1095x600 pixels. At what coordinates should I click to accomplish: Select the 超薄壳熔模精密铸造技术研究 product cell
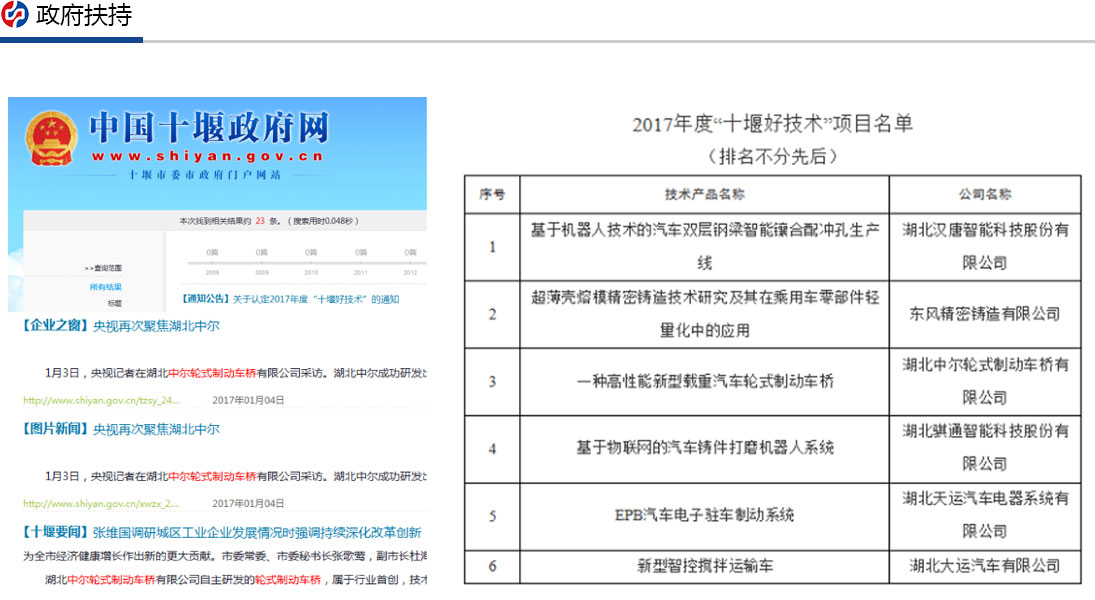click(705, 314)
